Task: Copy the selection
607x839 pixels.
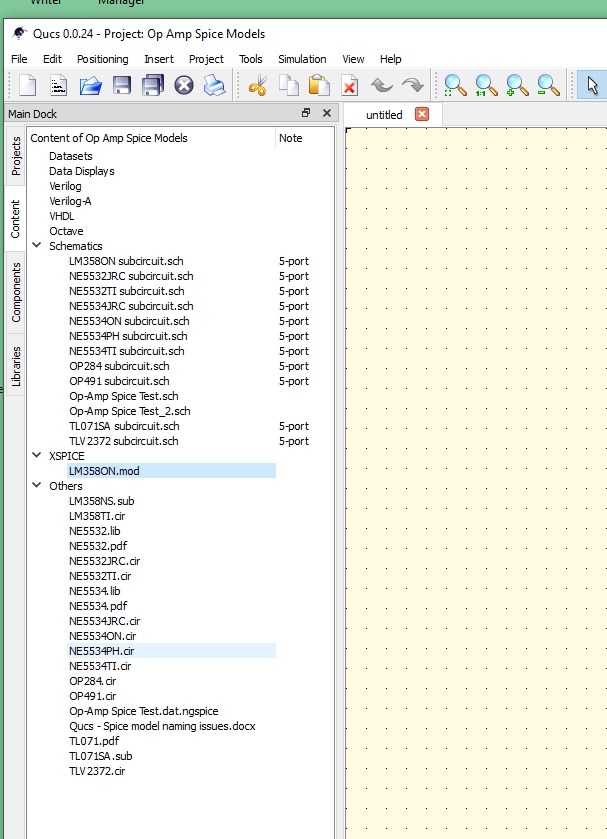Action: point(289,86)
